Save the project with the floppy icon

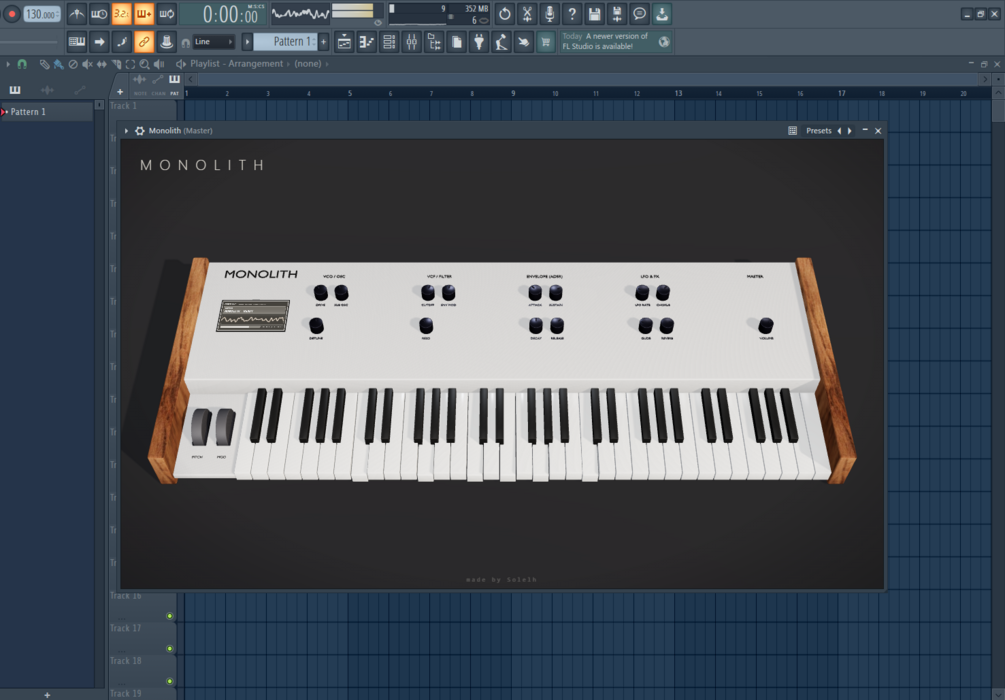click(x=594, y=13)
